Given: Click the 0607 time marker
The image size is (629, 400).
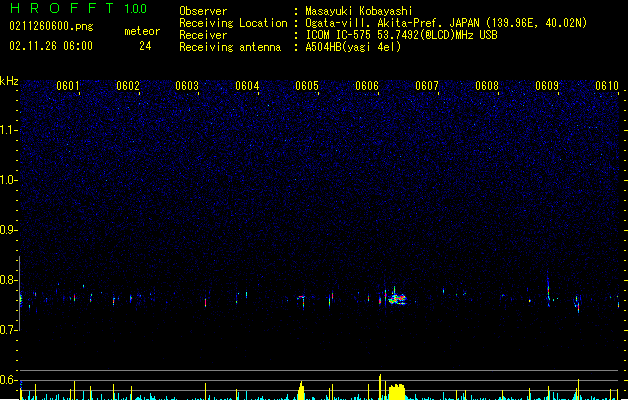Looking at the screenshot, I should point(427,86).
